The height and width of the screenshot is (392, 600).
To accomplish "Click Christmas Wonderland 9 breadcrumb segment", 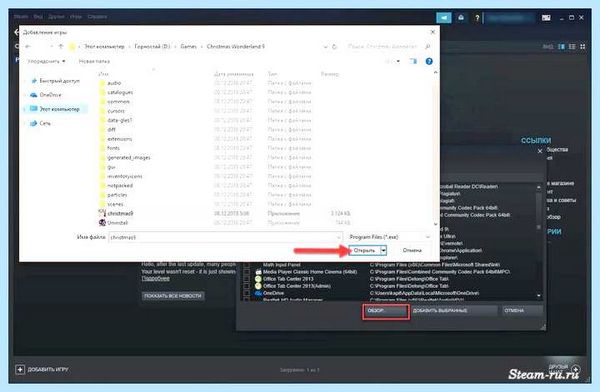I will pyautogui.click(x=235, y=46).
